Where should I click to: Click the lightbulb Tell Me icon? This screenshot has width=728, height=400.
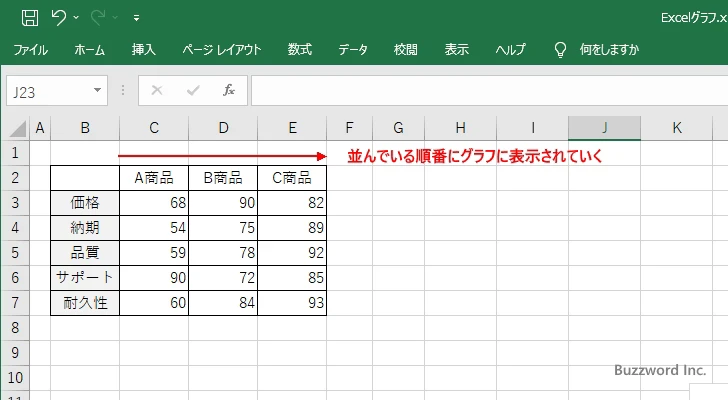[560, 49]
